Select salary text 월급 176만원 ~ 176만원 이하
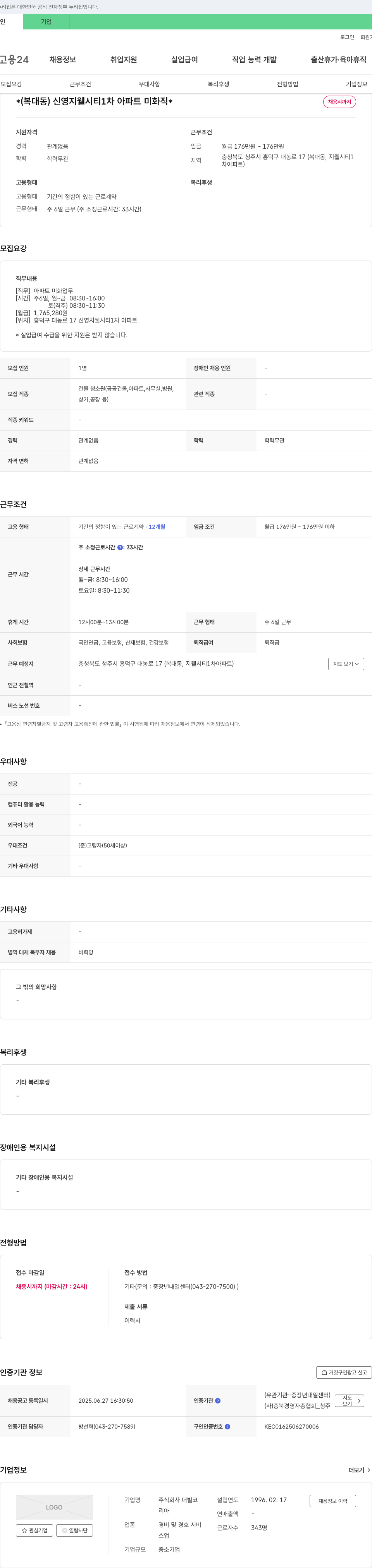This screenshot has width=372, height=1568. point(300,527)
